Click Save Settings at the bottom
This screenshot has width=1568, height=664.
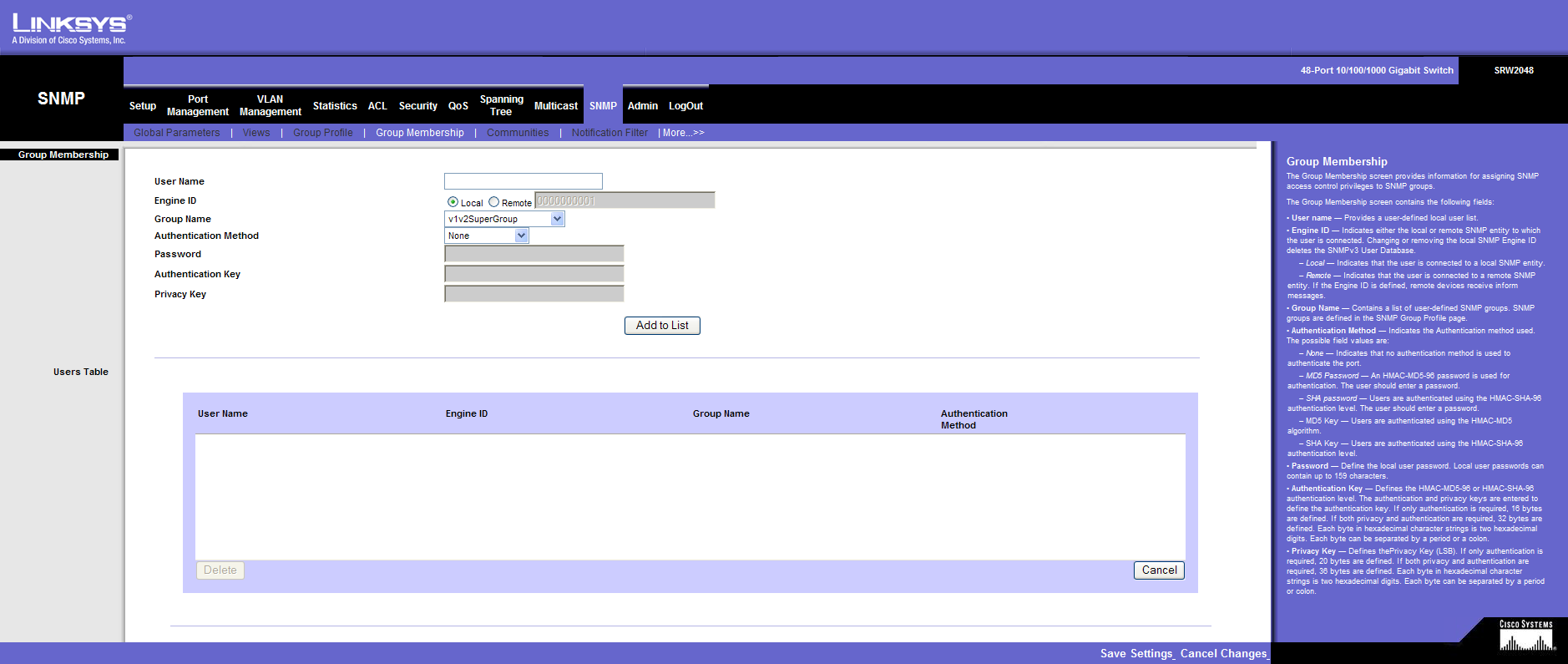(x=1136, y=654)
